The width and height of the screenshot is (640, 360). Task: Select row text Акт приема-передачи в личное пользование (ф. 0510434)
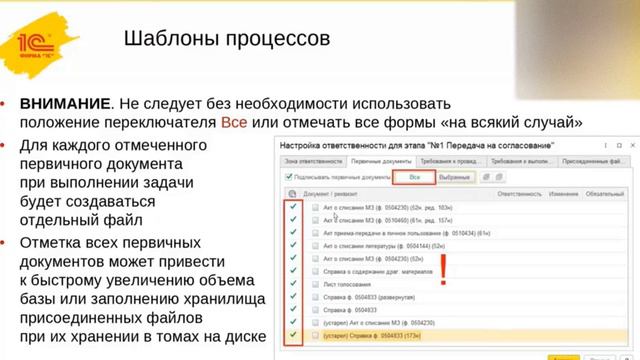click(x=407, y=233)
